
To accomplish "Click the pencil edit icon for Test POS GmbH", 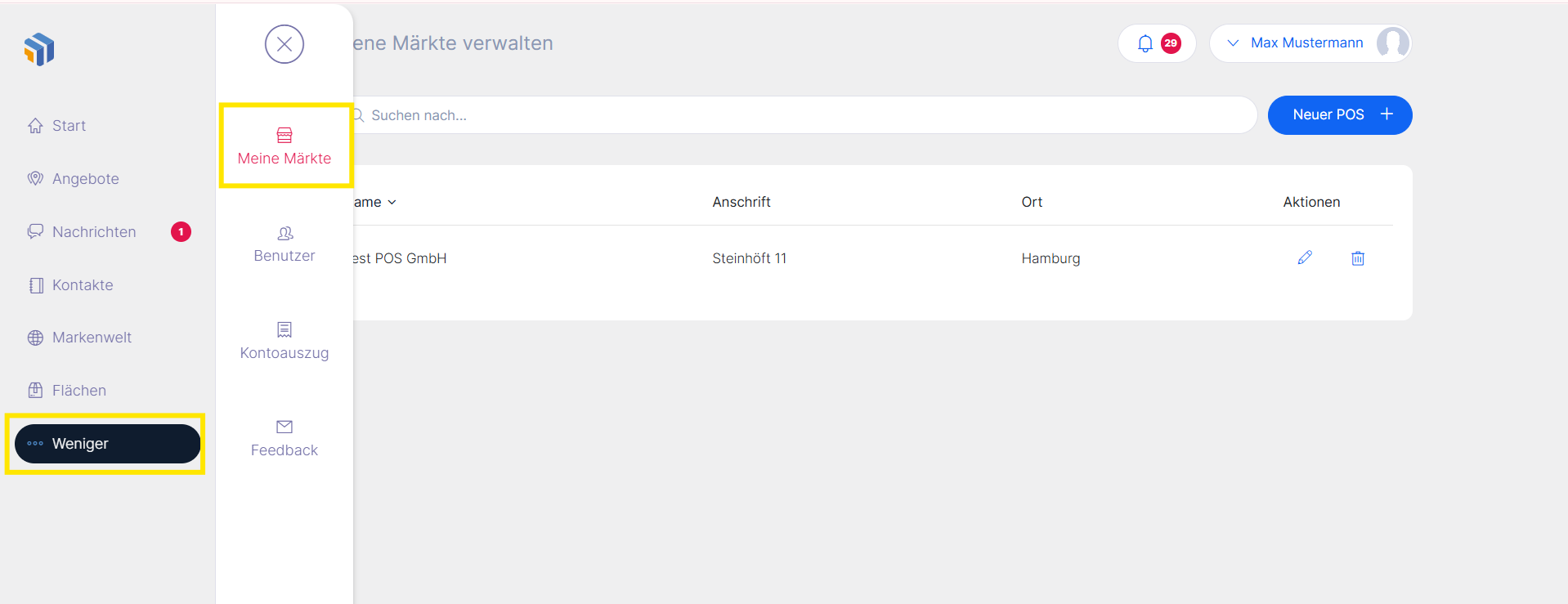I will 1305,258.
